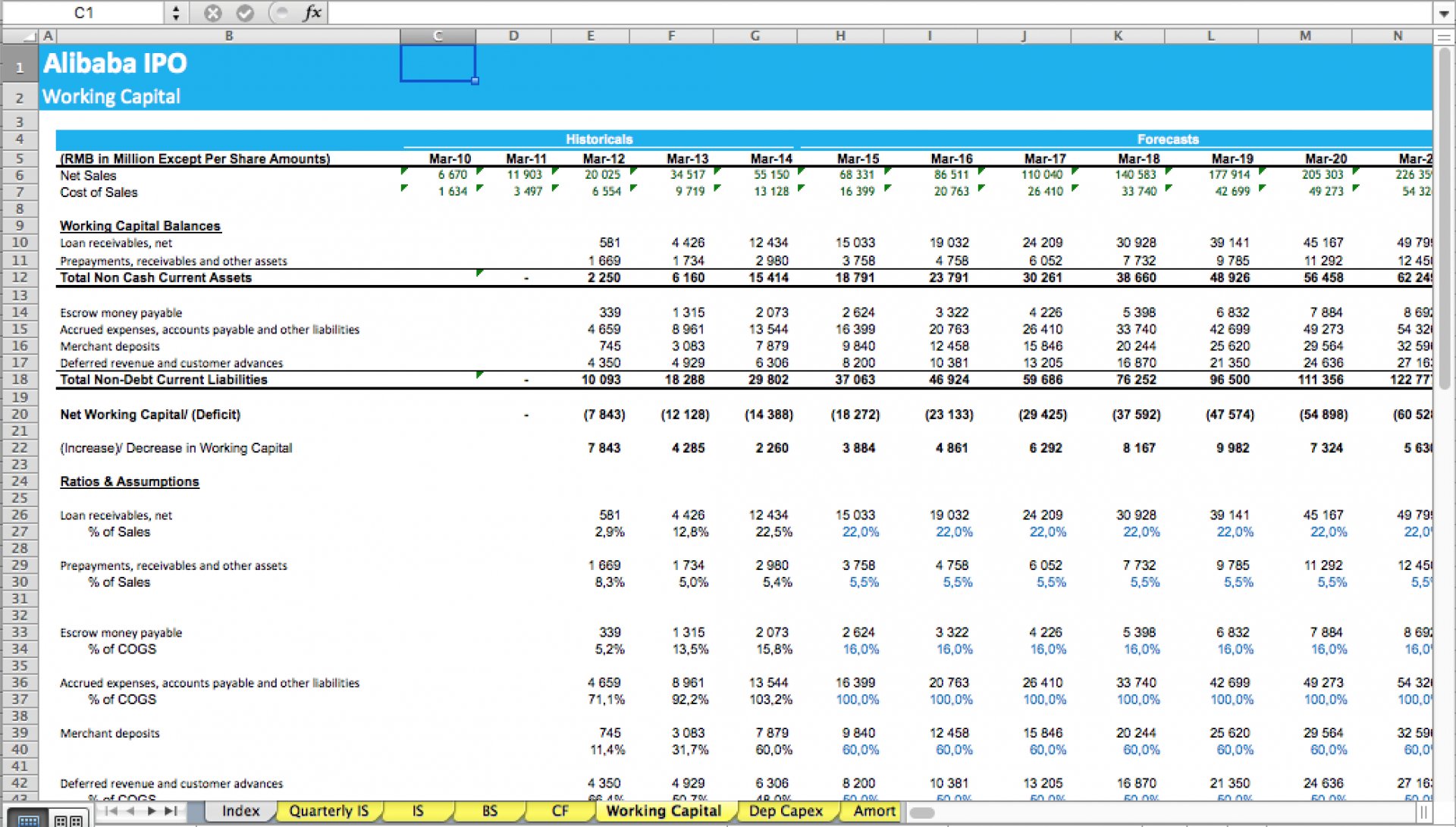This screenshot has width=1456, height=827.
Task: Click the 'Forecasts' header label
Action: 1168,139
